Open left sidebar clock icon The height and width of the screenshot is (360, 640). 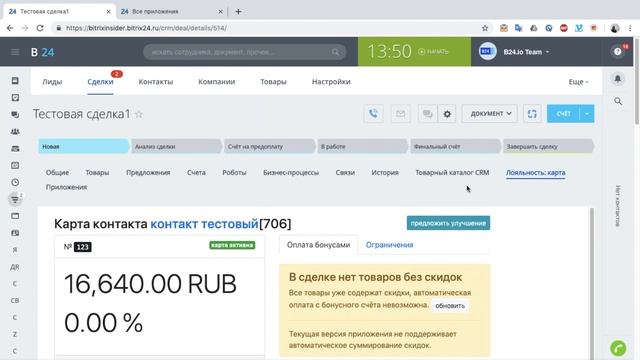tap(15, 182)
